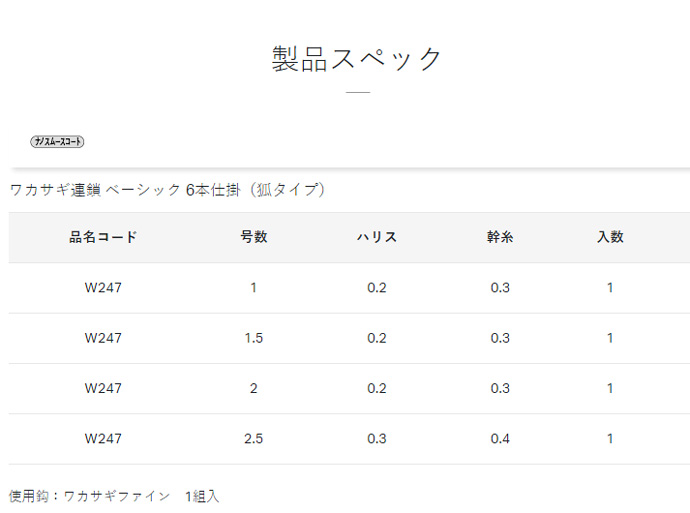Click the 使用鈎：ワカサギファイン footnote text
This screenshot has height=513, width=690.
click(x=90, y=496)
